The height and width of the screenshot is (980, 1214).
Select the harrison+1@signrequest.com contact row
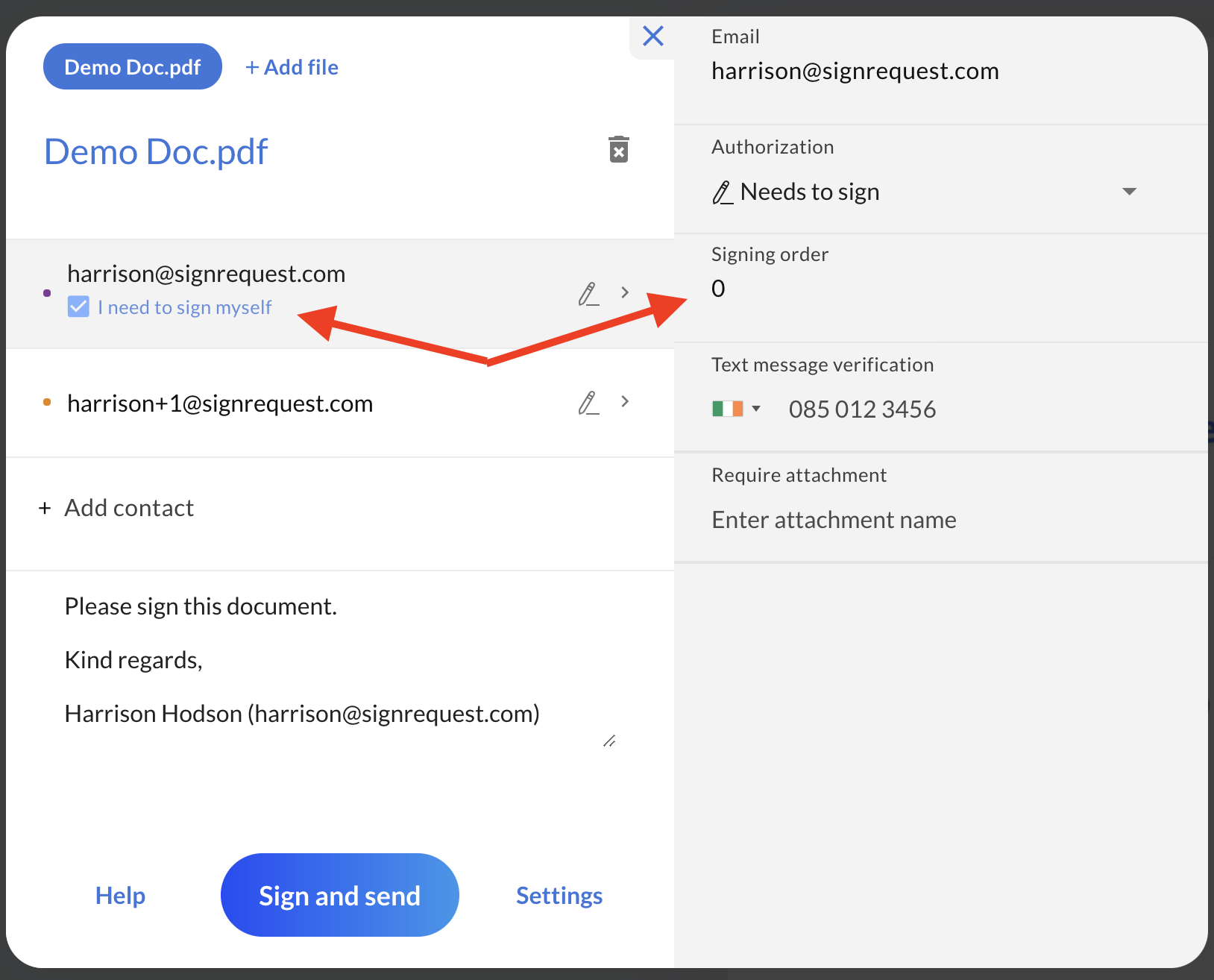click(x=340, y=403)
